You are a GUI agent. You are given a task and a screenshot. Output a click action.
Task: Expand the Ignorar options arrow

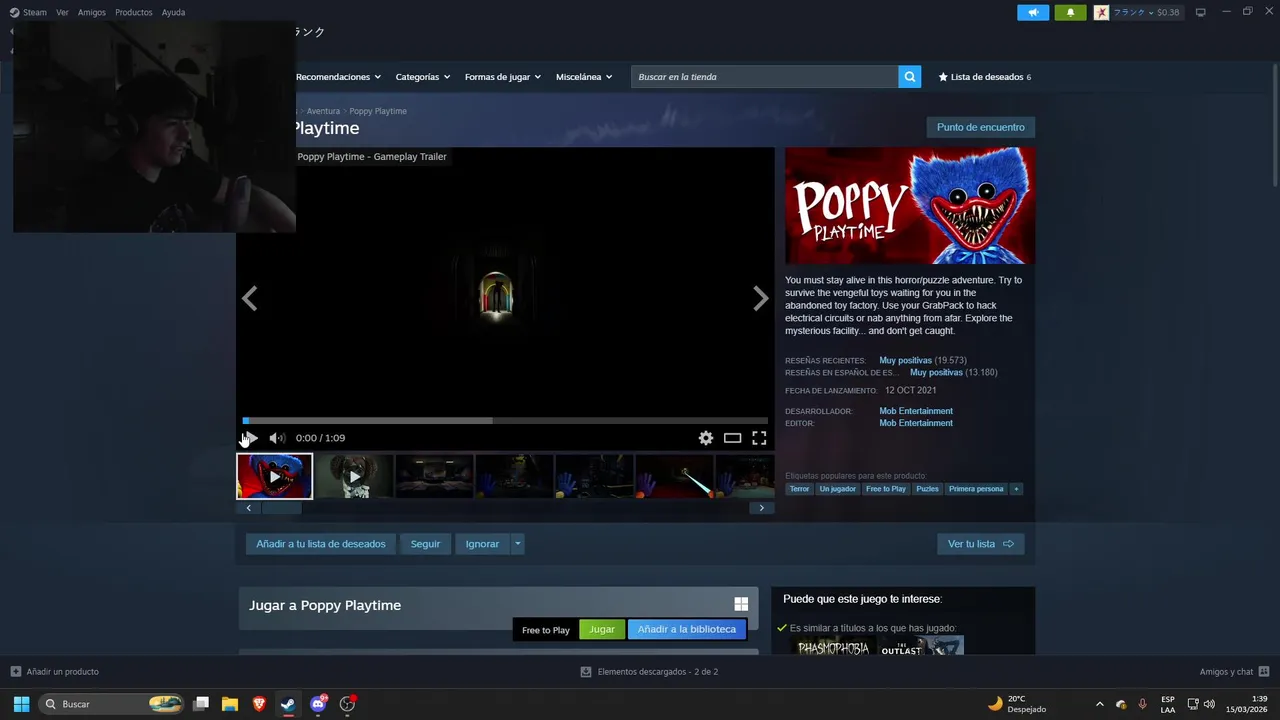tap(517, 544)
